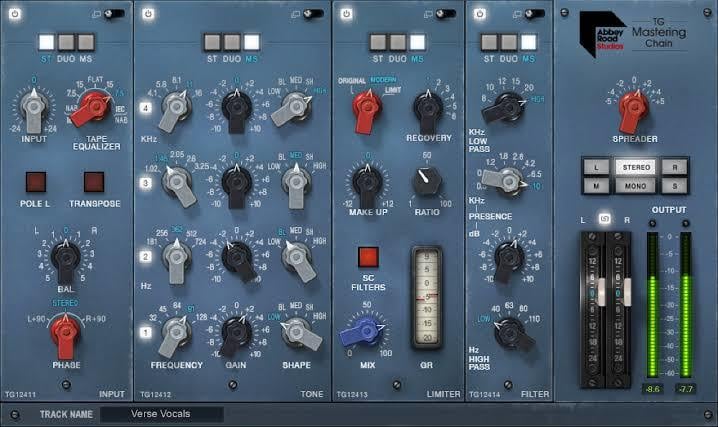Toggle EQ band 1 number button
This screenshot has height=427, width=718.
146,332
